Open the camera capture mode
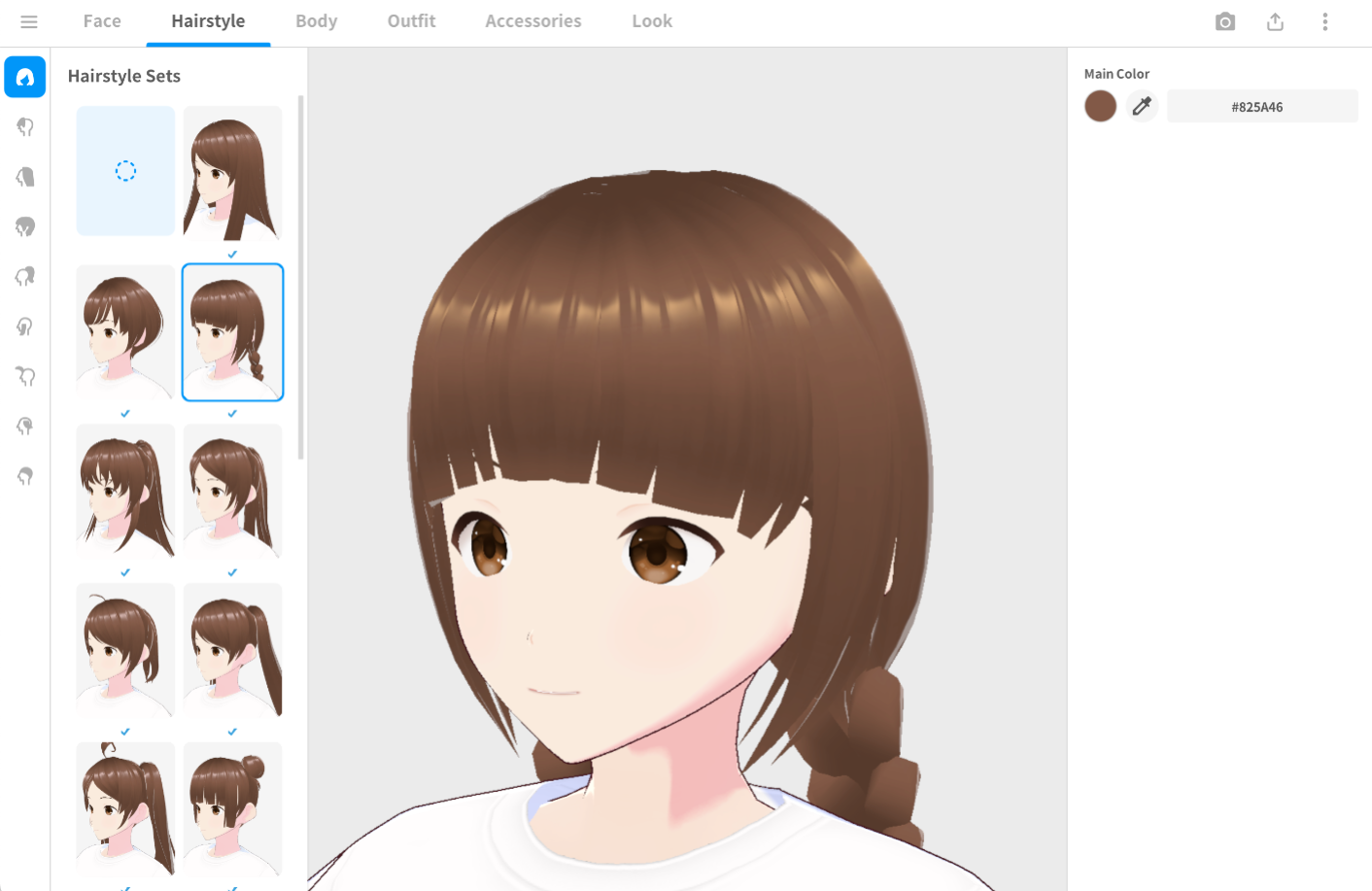This screenshot has height=891, width=1372. (1225, 21)
